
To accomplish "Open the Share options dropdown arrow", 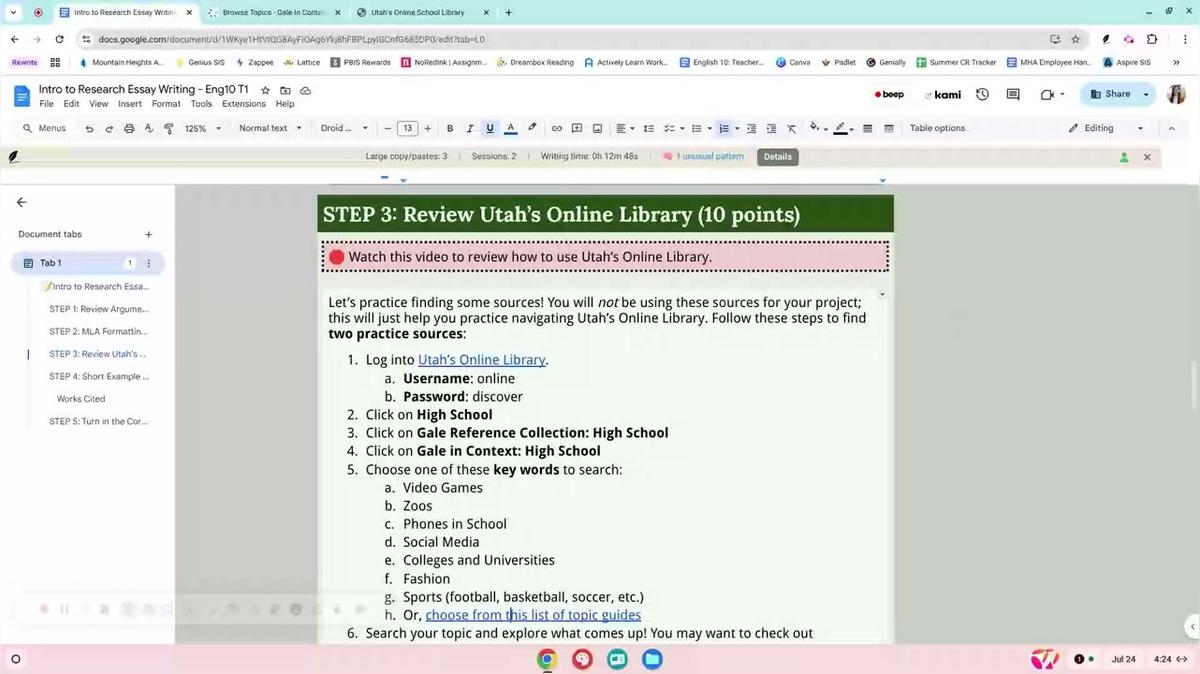I will [1146, 94].
